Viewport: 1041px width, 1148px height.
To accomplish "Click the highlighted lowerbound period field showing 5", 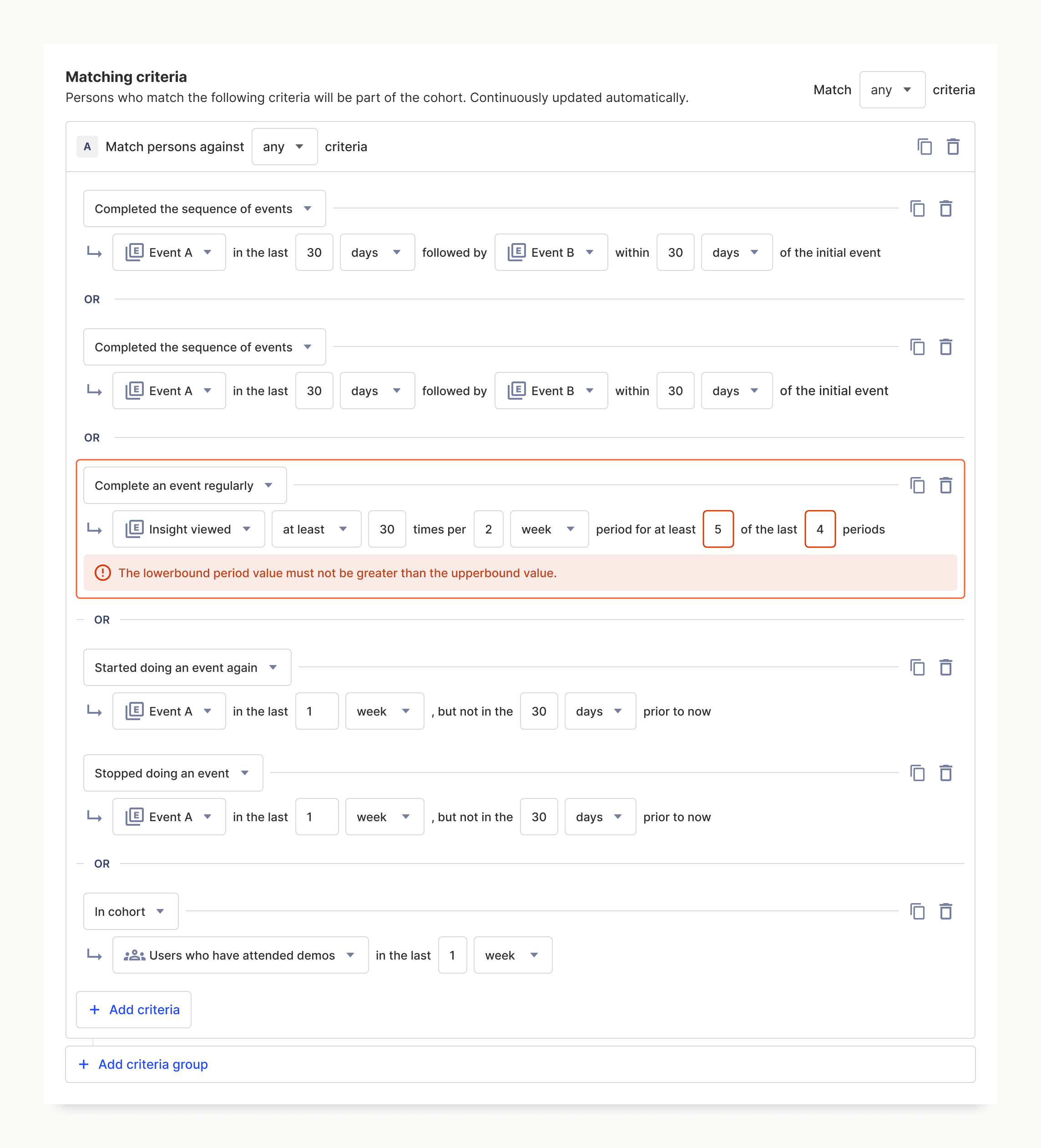I will pyautogui.click(x=718, y=529).
